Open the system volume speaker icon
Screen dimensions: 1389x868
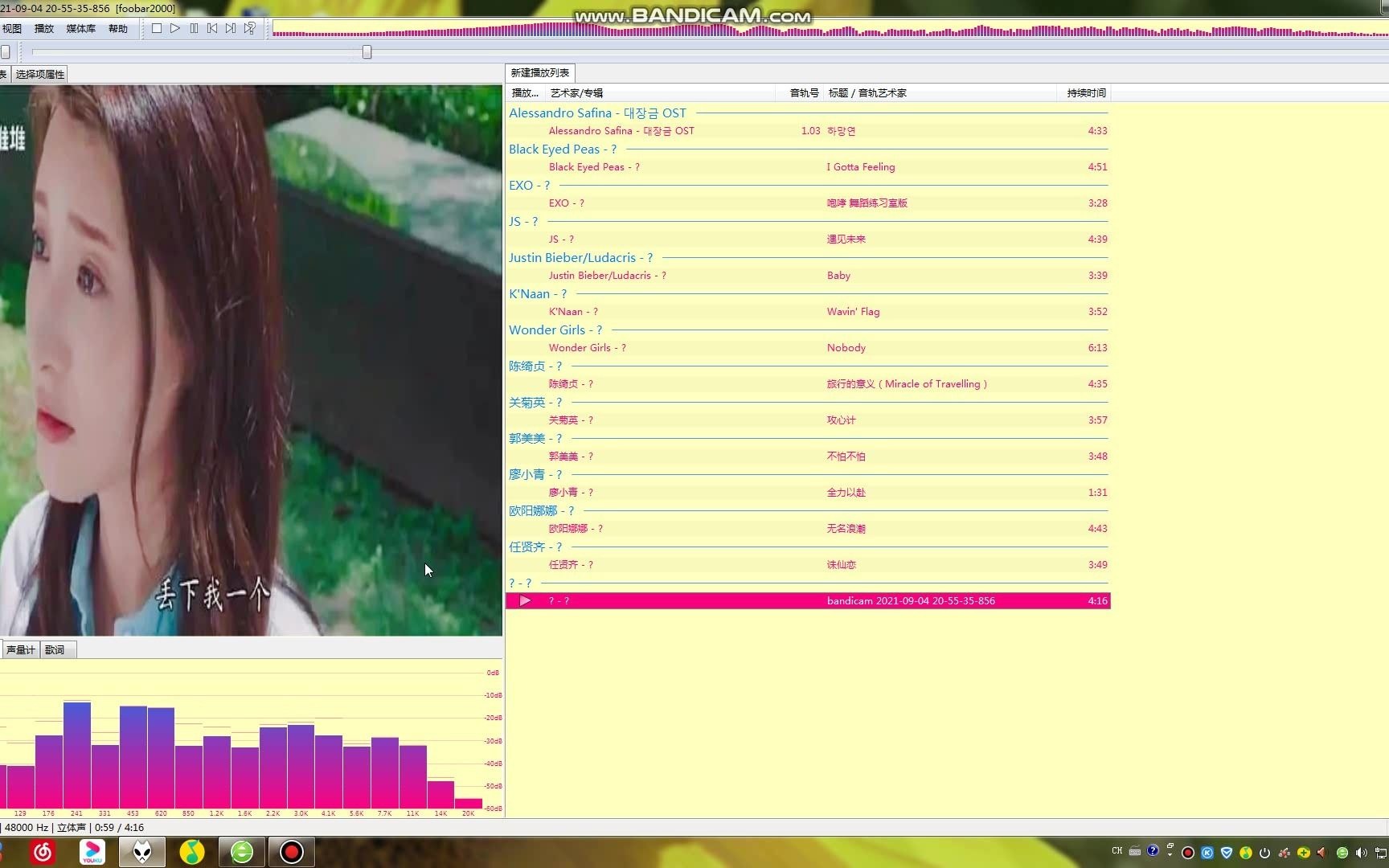click(1362, 853)
